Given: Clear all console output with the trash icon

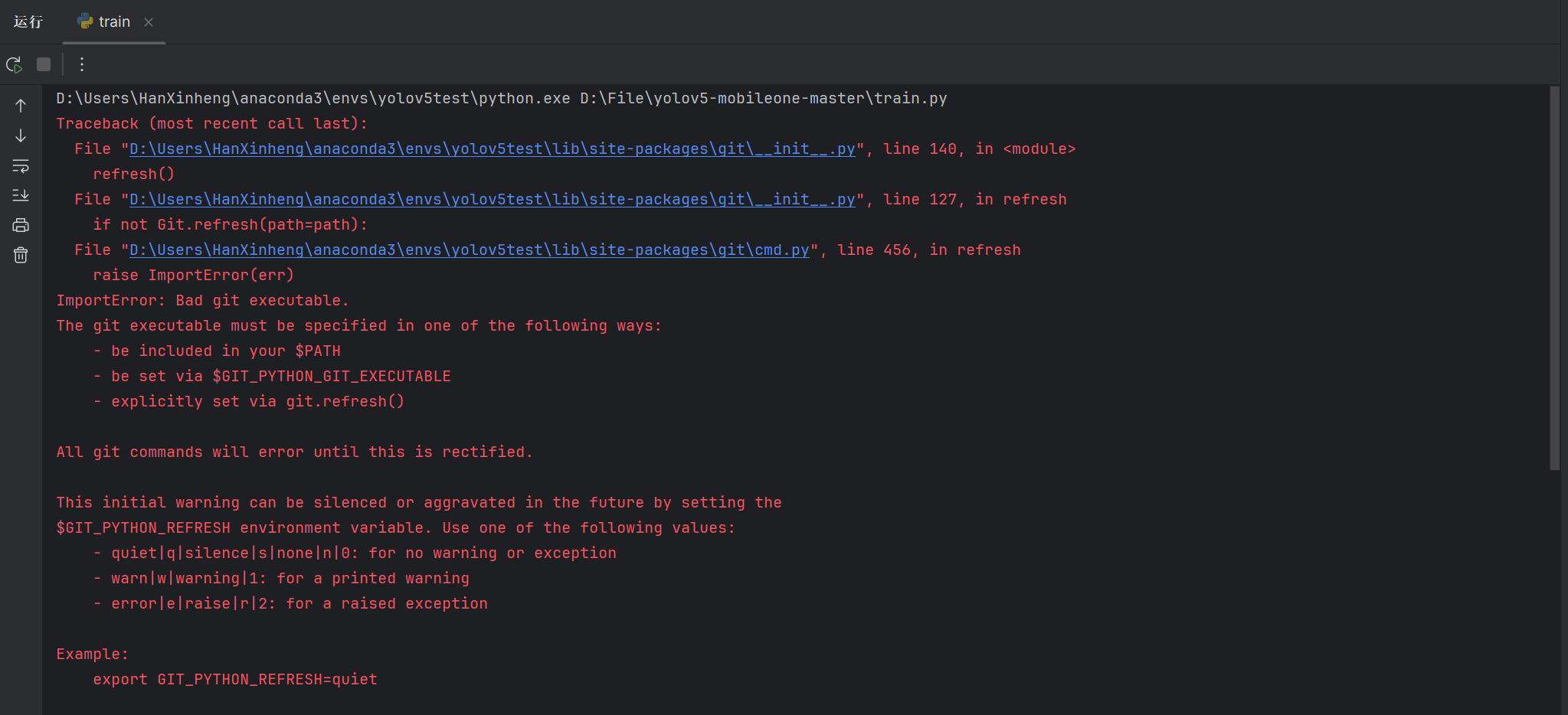Looking at the screenshot, I should pos(20,255).
